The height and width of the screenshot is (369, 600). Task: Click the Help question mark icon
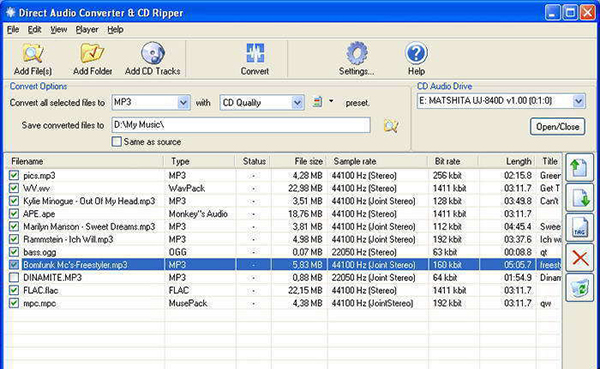point(416,53)
